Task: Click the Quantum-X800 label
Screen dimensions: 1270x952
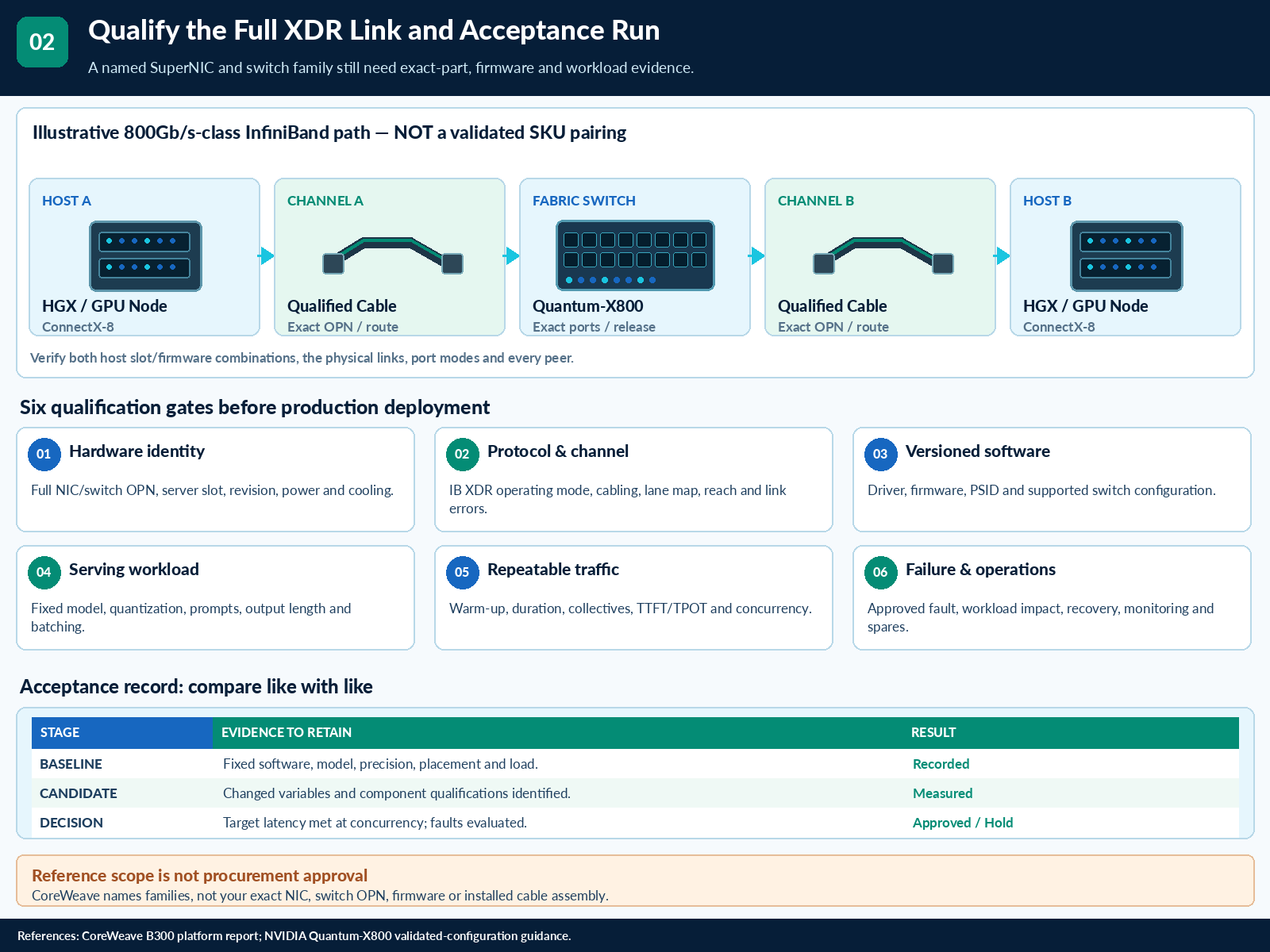Action: pos(588,306)
